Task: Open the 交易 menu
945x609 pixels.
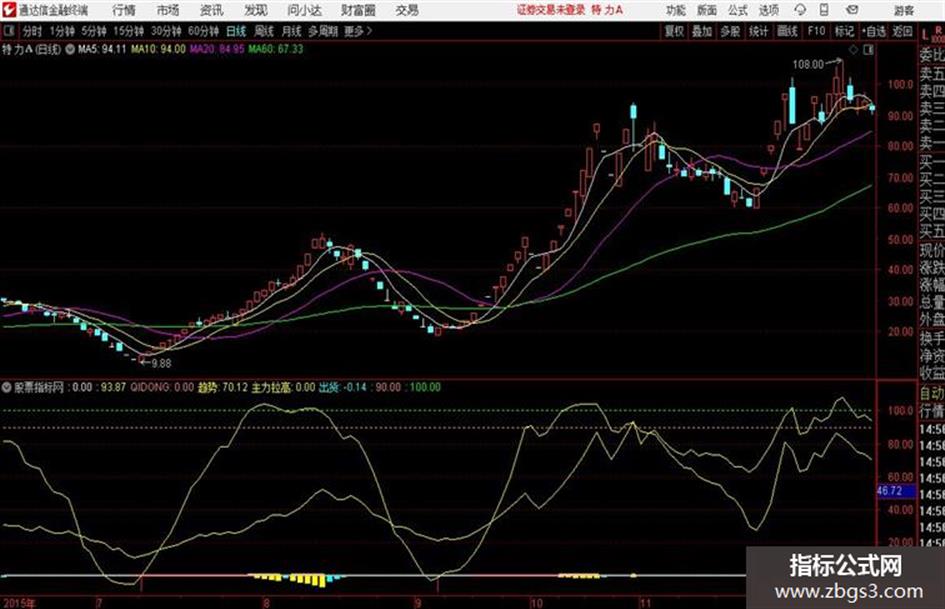Action: 407,10
